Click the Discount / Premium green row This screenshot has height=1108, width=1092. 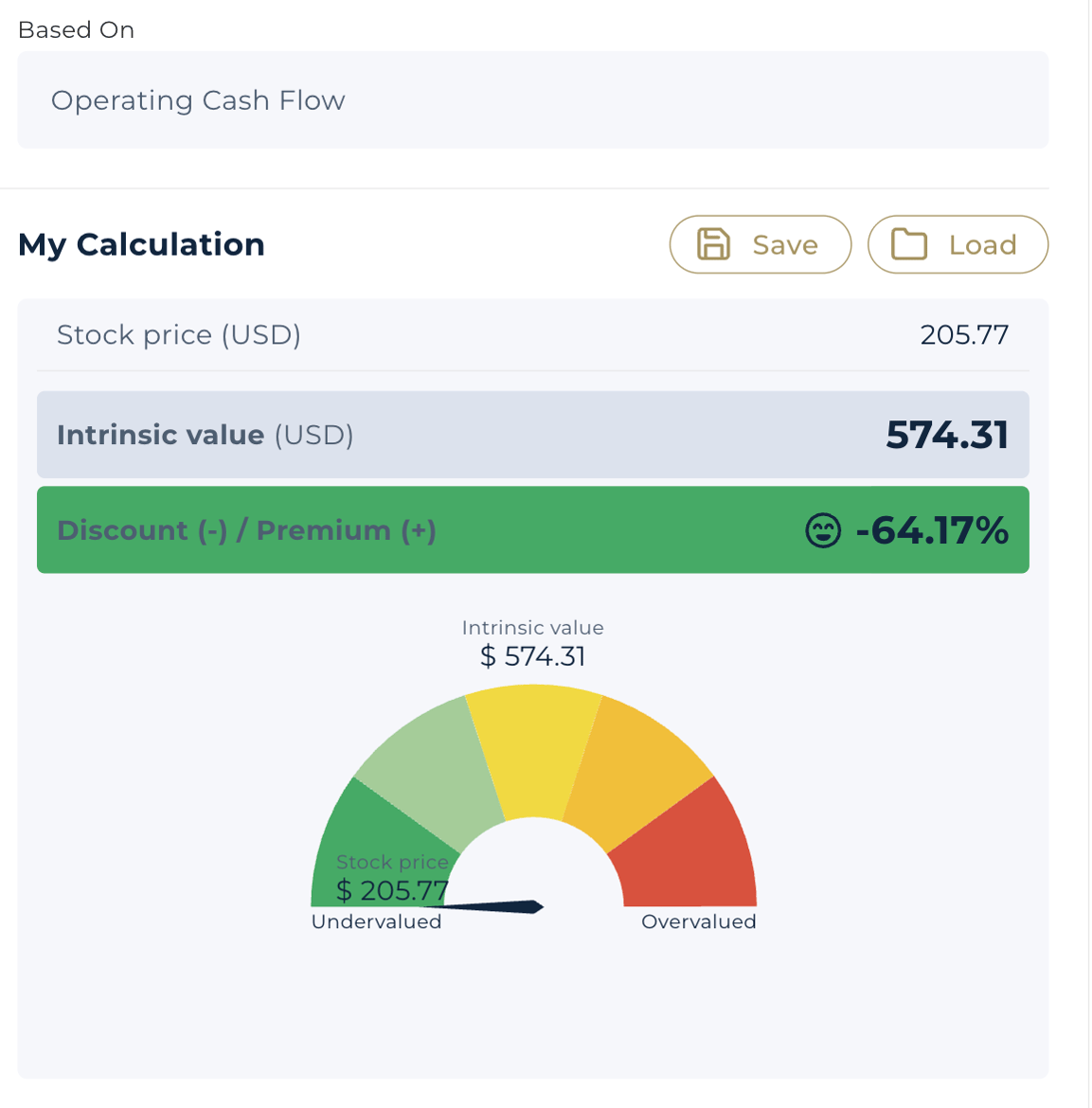(x=533, y=530)
